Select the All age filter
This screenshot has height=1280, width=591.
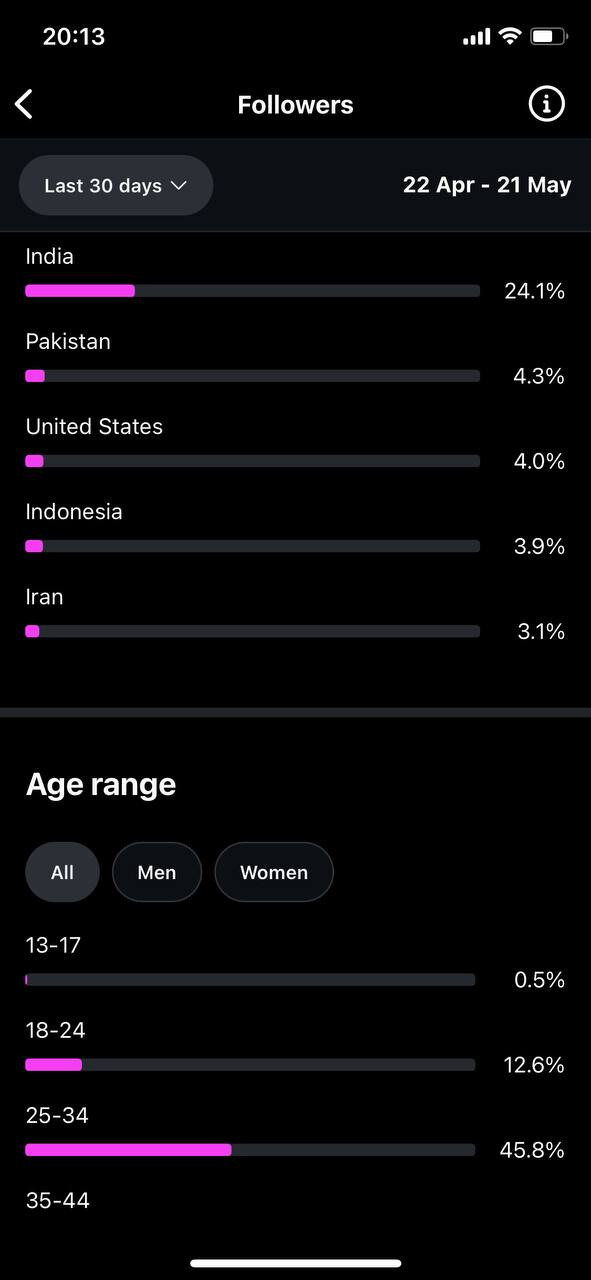coord(62,872)
